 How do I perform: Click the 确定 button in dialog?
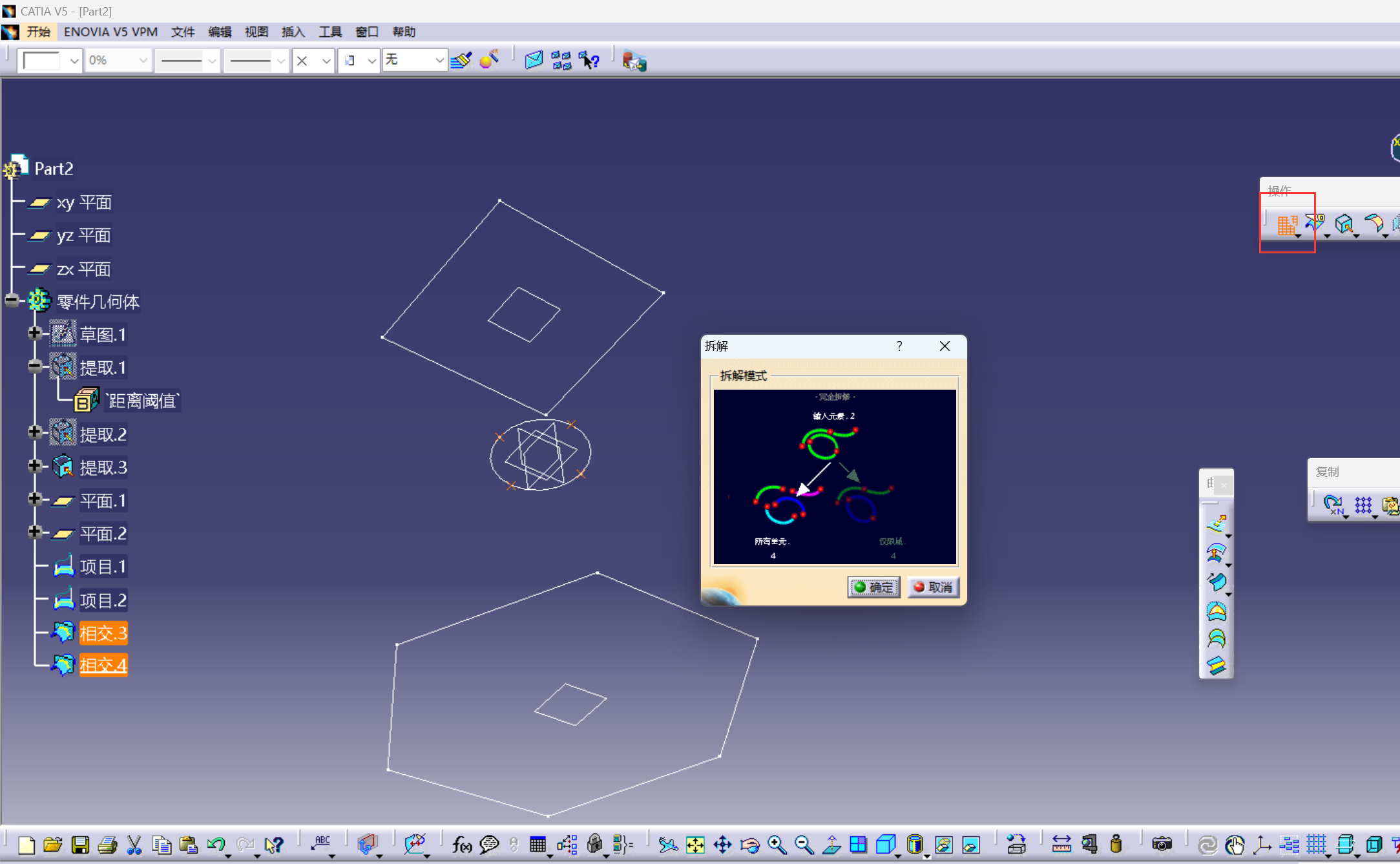pos(873,587)
